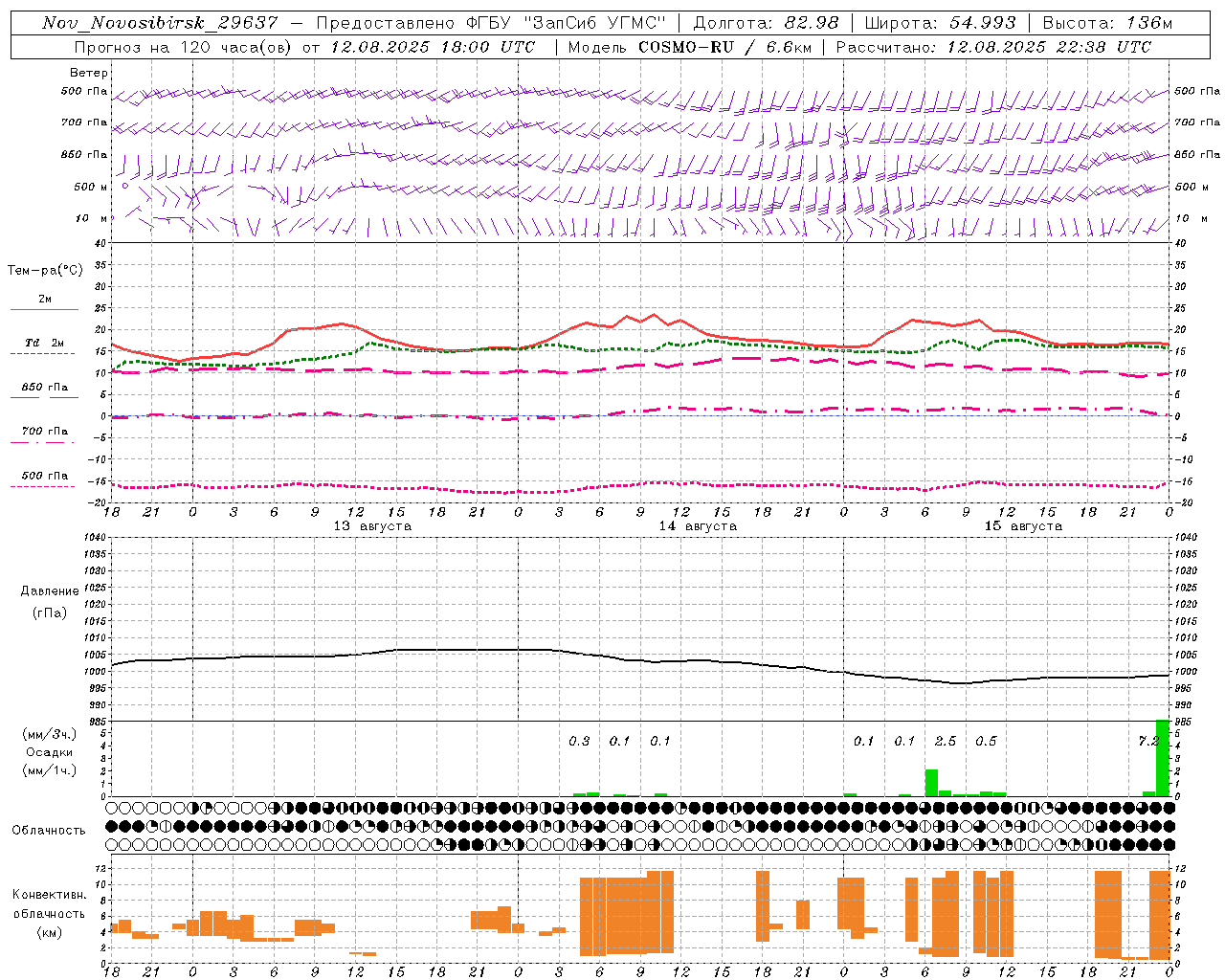
Task: Click the Тем-ра(°C) panel label
Action: coord(45,271)
